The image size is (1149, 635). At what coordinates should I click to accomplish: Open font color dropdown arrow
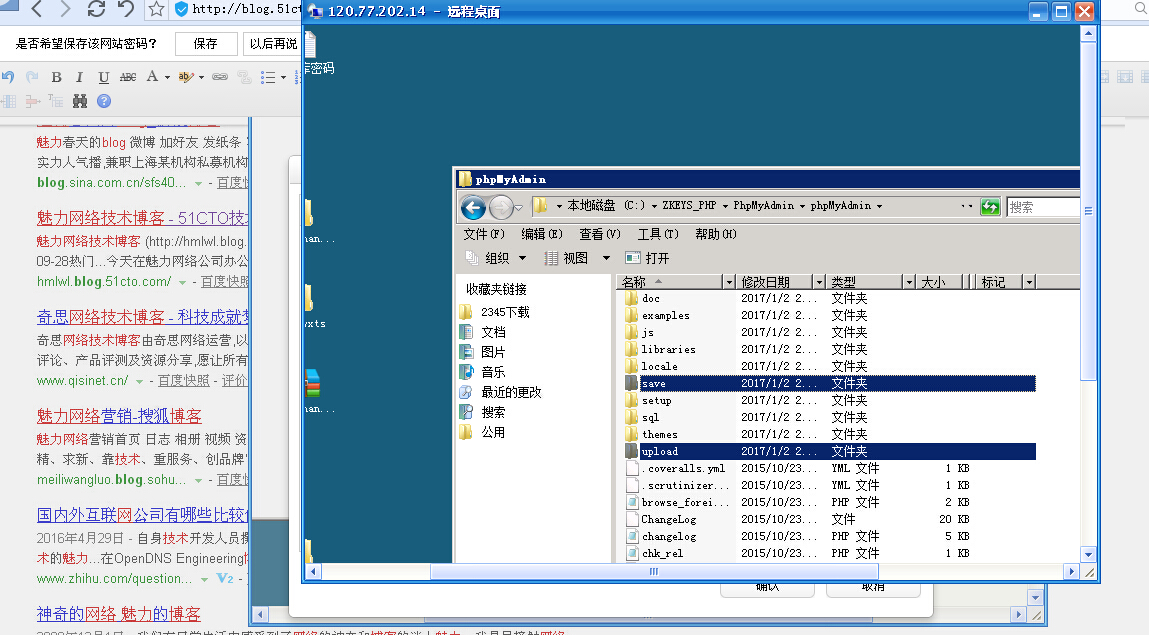[x=167, y=77]
